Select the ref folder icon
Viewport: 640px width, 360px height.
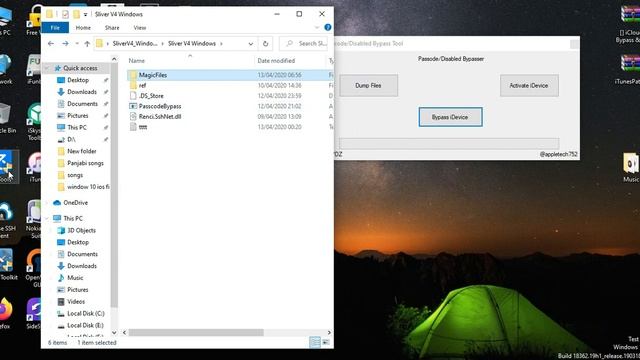click(x=133, y=85)
